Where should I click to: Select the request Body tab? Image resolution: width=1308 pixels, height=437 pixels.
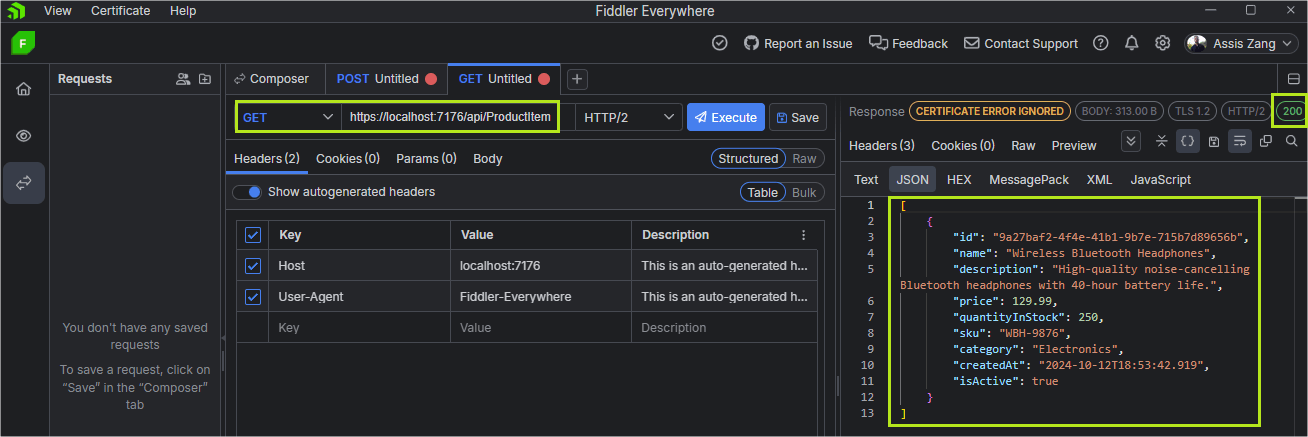487,159
